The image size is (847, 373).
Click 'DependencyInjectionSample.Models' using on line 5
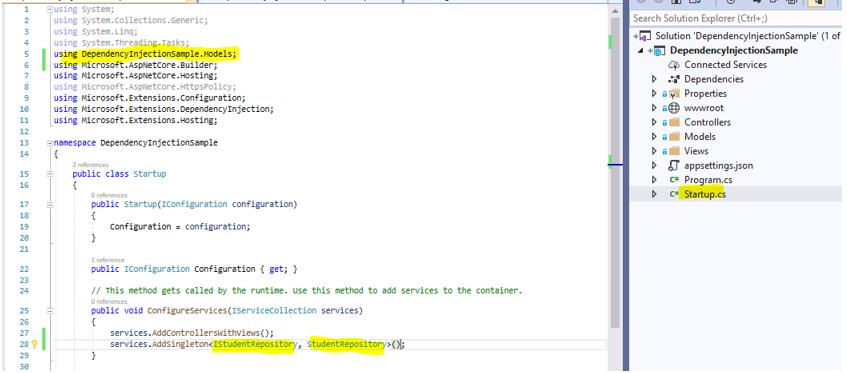pos(157,54)
